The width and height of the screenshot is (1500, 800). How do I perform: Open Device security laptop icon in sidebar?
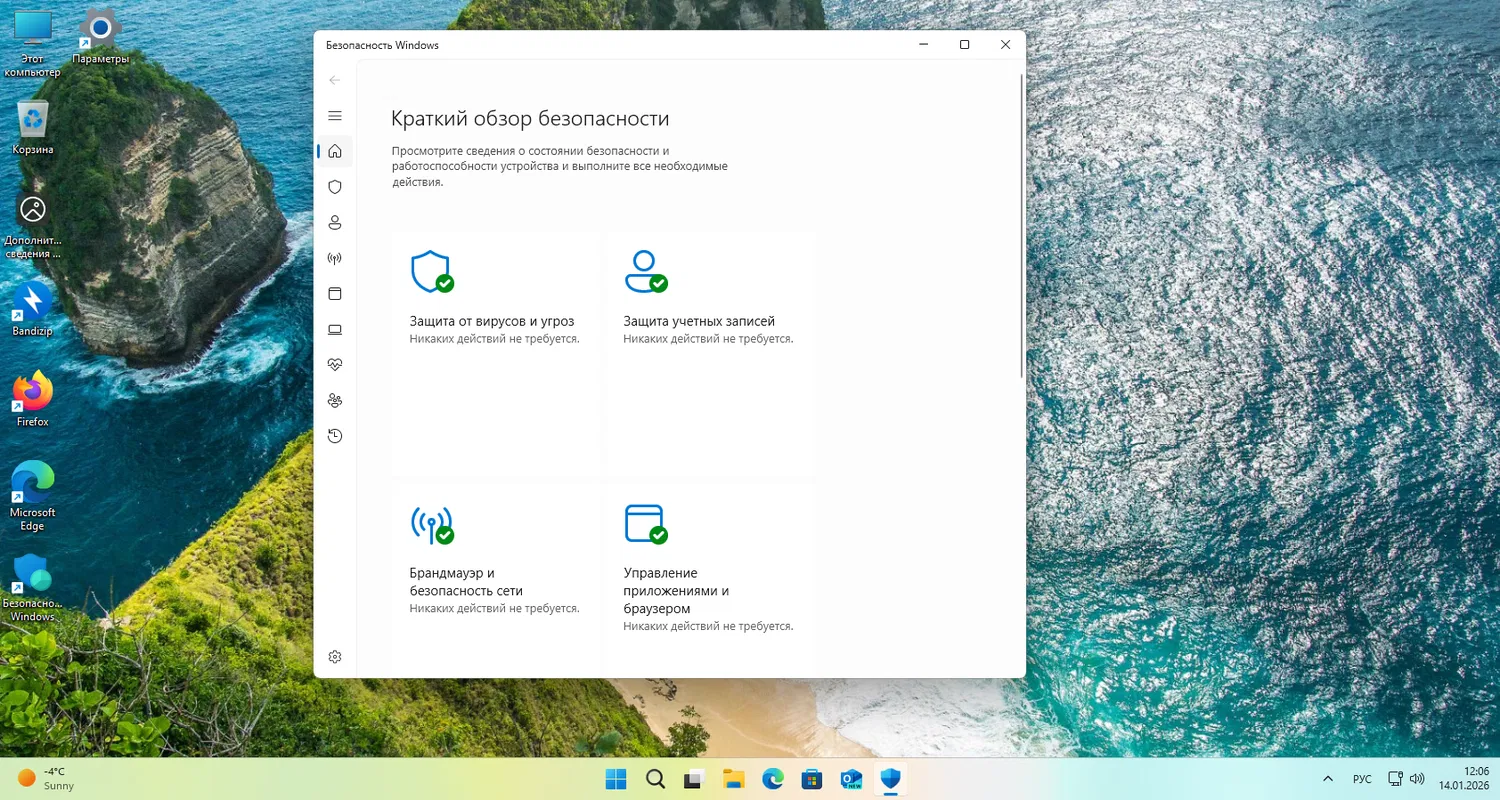pos(335,329)
